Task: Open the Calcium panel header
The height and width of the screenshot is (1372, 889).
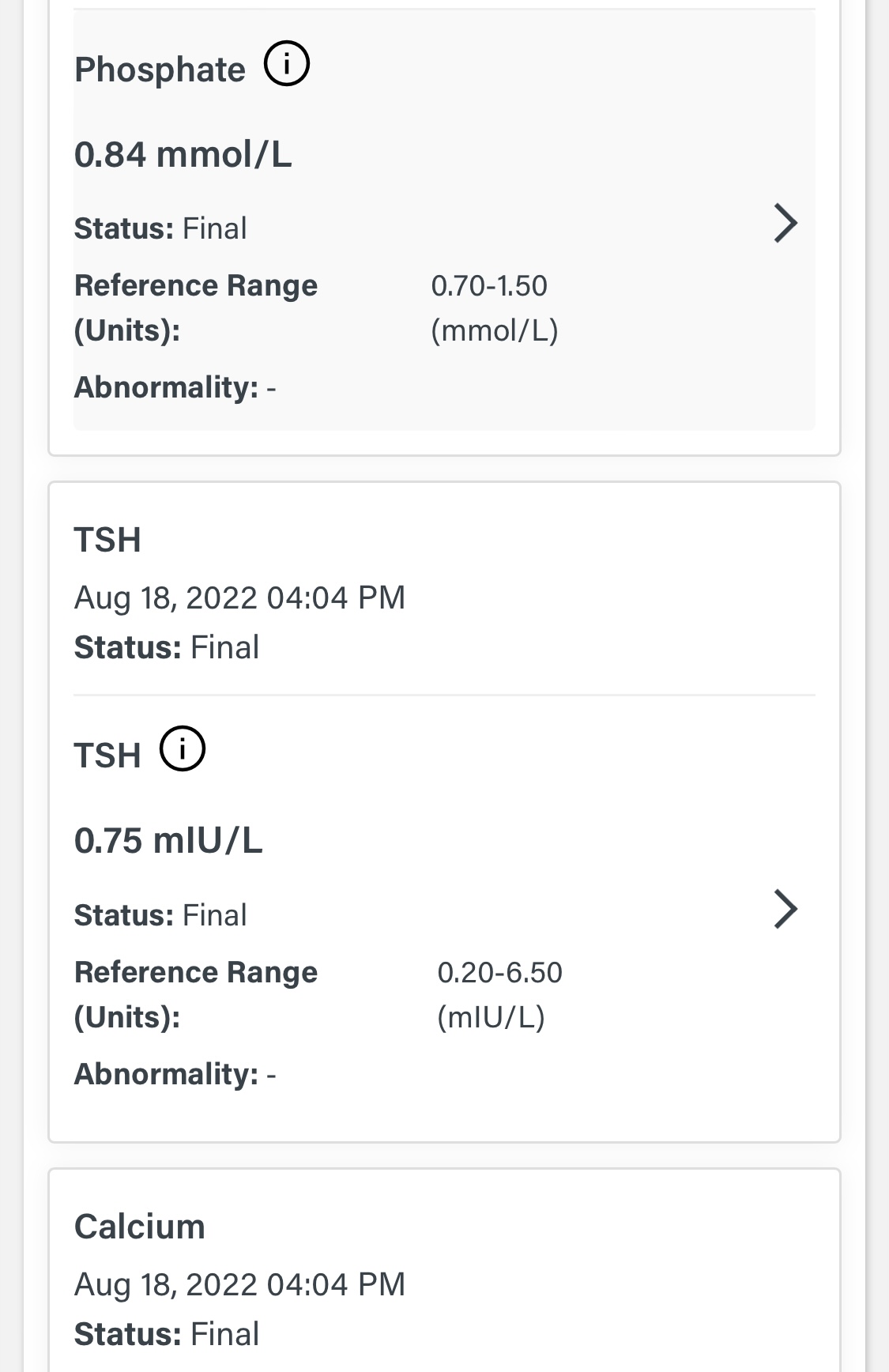Action: click(x=140, y=1227)
